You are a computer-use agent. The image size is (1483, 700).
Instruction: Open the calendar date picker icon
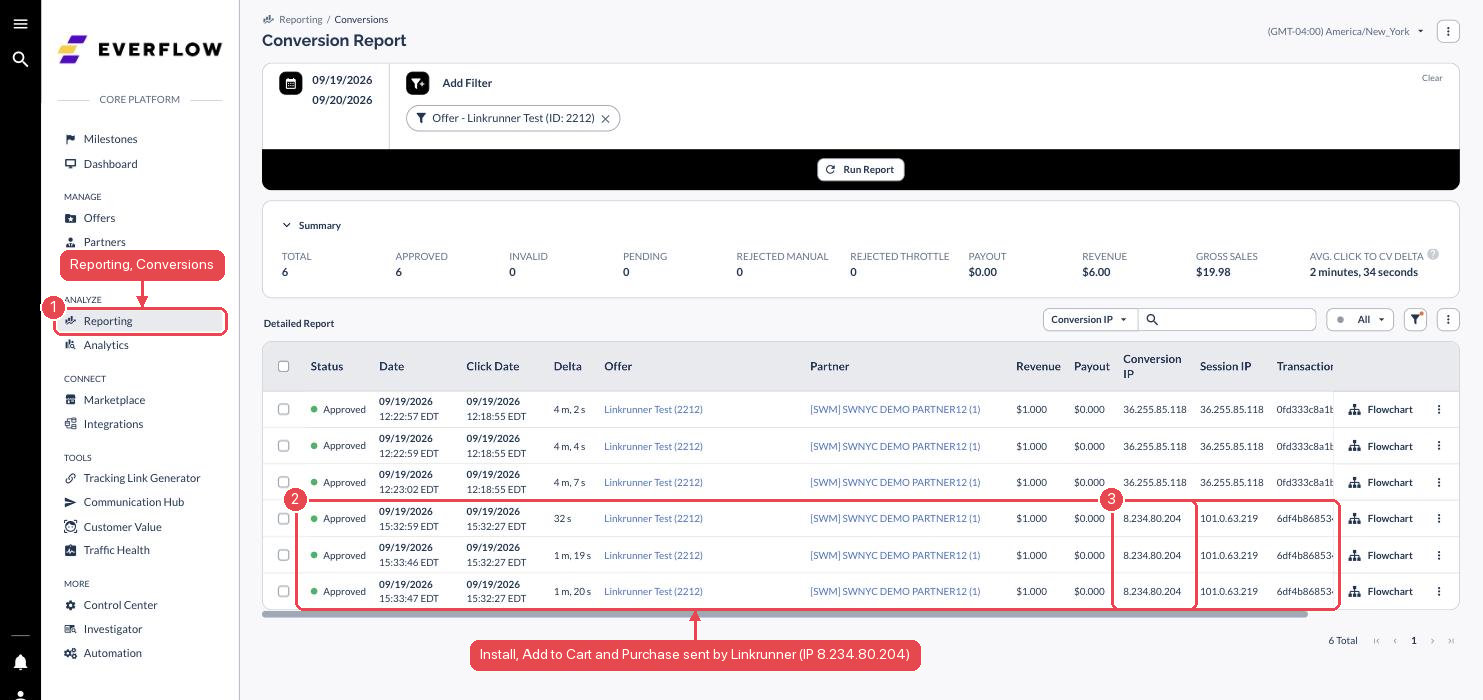pos(291,83)
